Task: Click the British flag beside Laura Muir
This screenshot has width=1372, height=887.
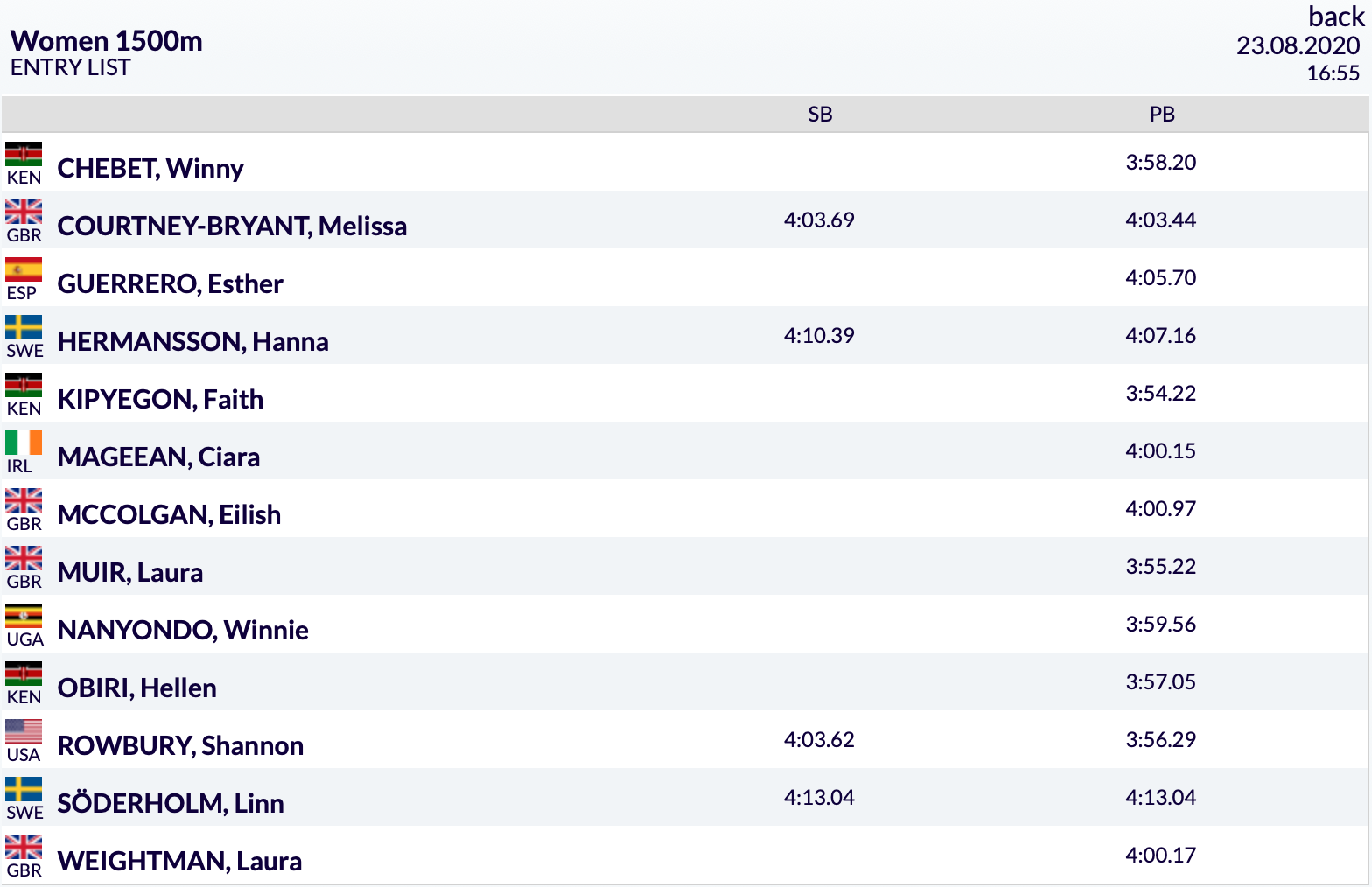Action: (24, 558)
